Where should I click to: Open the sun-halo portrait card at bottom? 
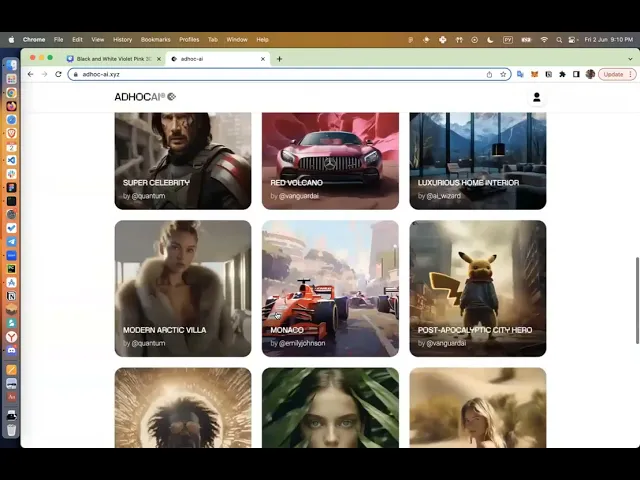tap(183, 408)
